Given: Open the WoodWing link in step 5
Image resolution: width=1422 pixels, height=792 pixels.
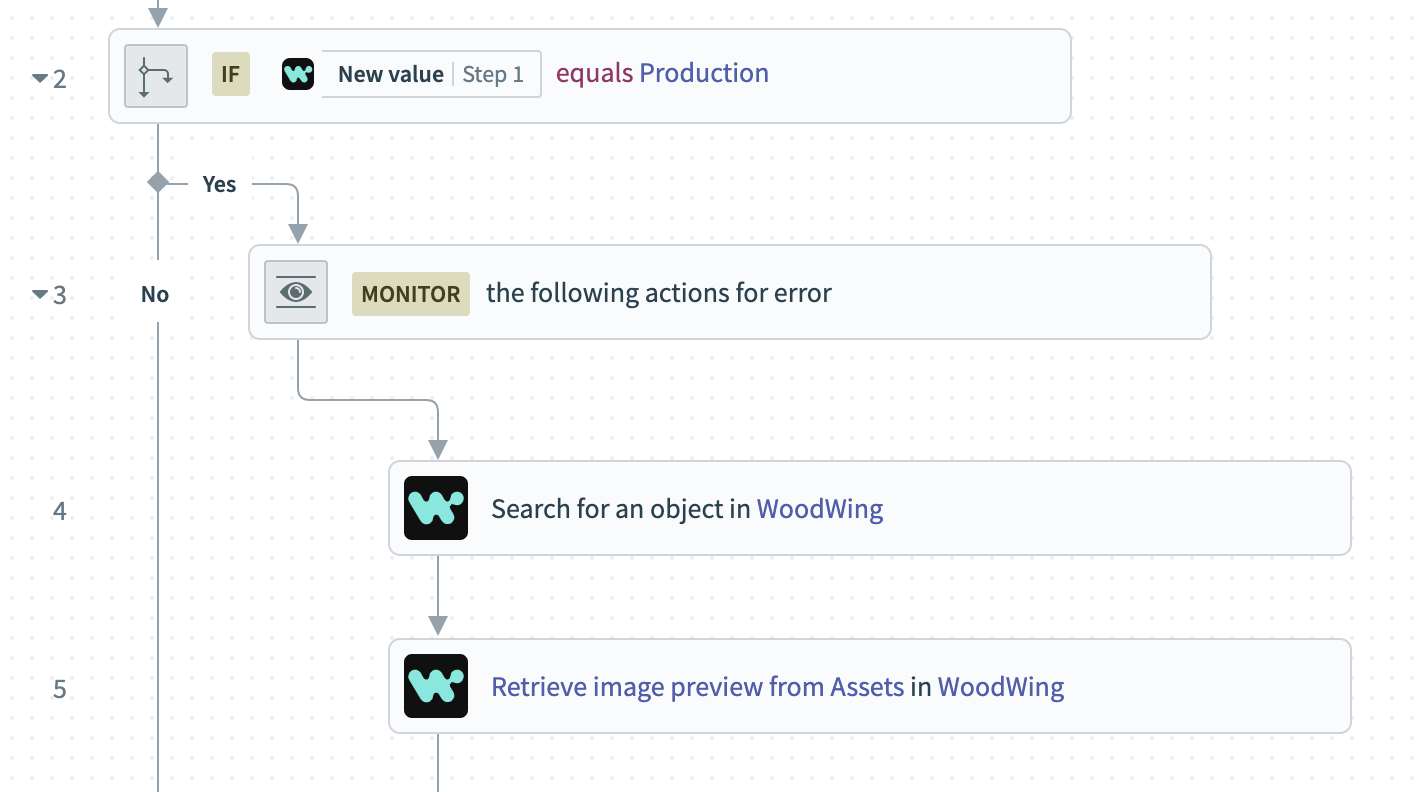Looking at the screenshot, I should [x=1001, y=687].
